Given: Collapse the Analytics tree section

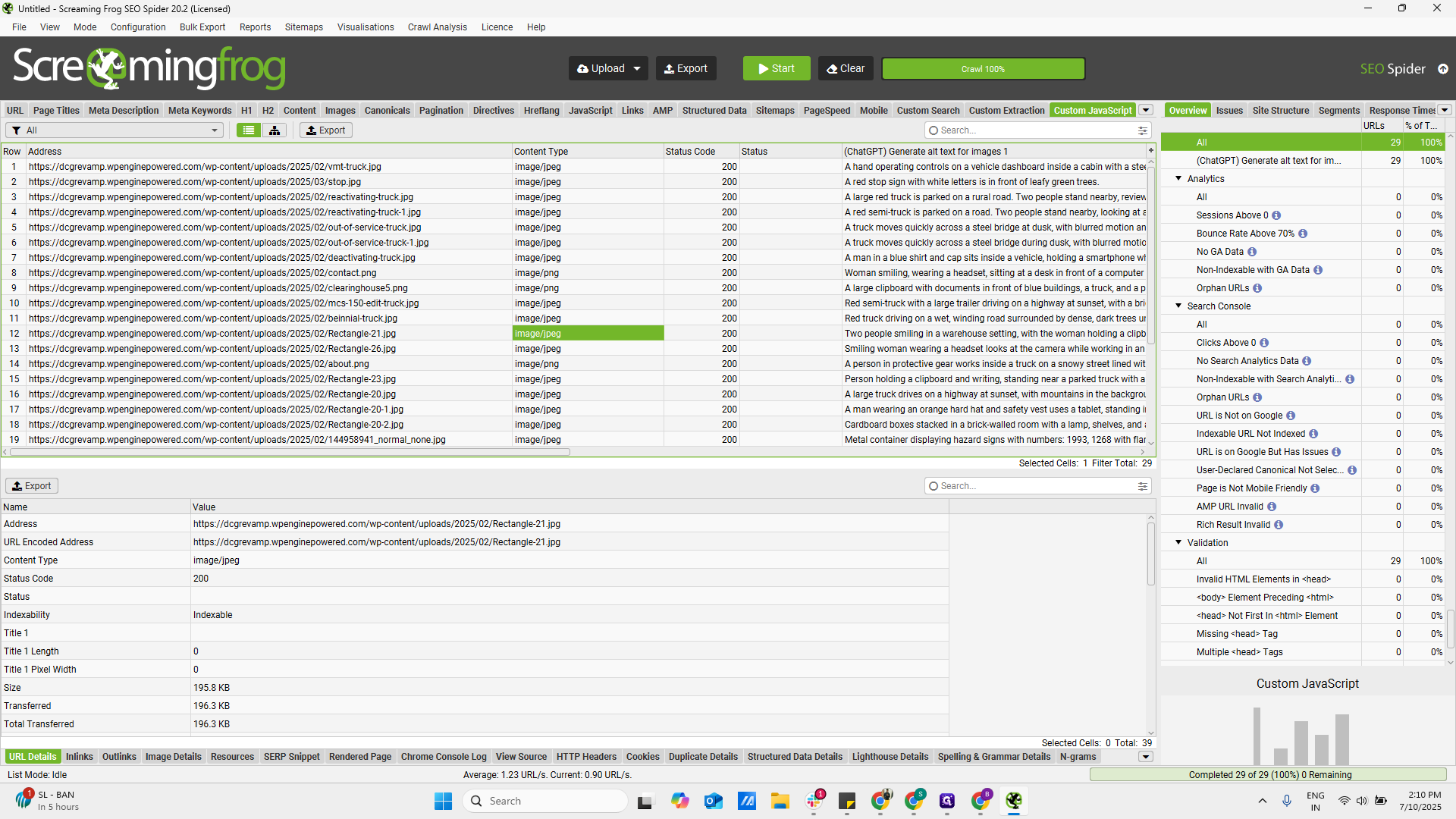Looking at the screenshot, I should click(1178, 179).
